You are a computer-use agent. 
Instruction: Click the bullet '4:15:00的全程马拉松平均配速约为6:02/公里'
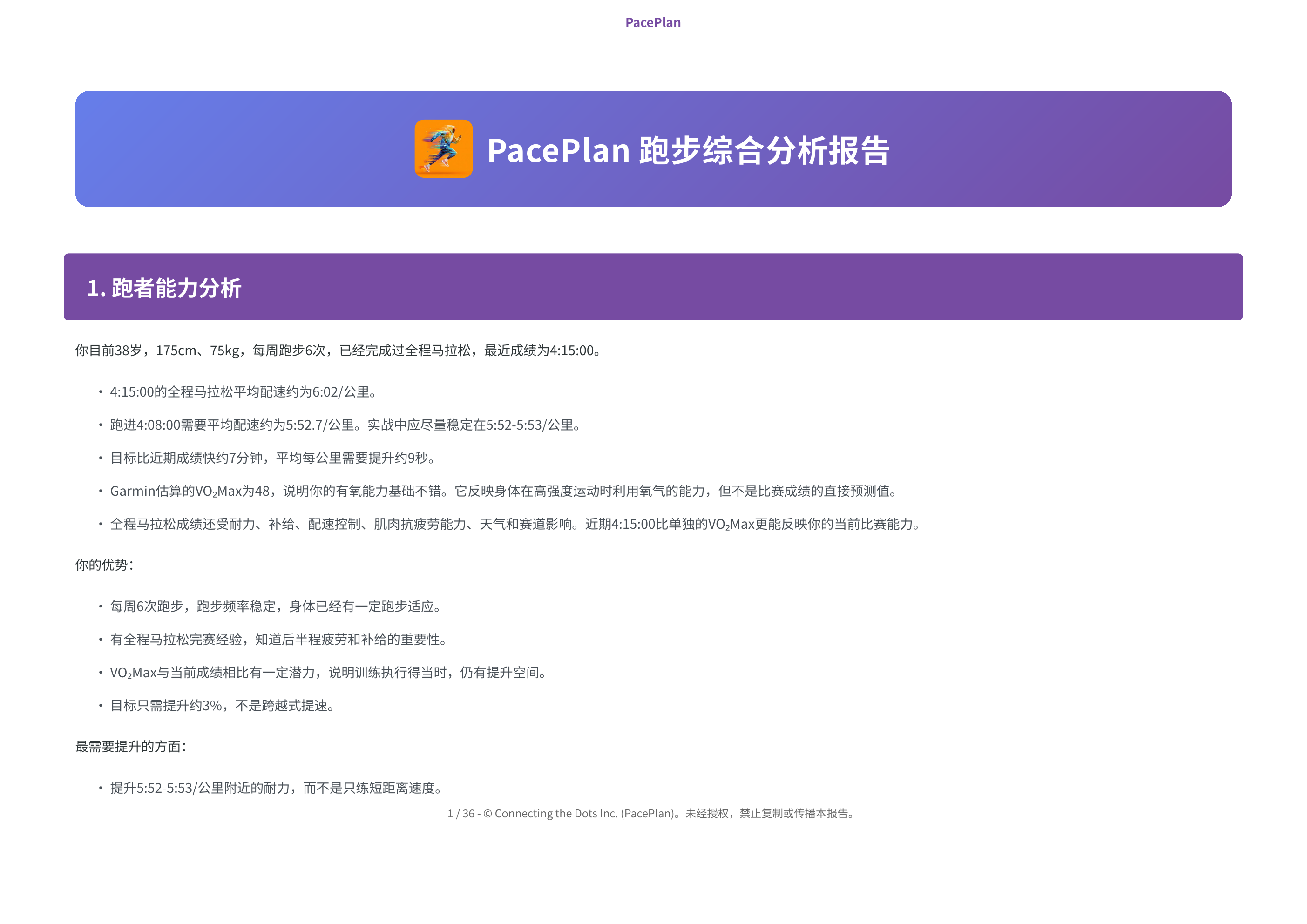tap(244, 392)
